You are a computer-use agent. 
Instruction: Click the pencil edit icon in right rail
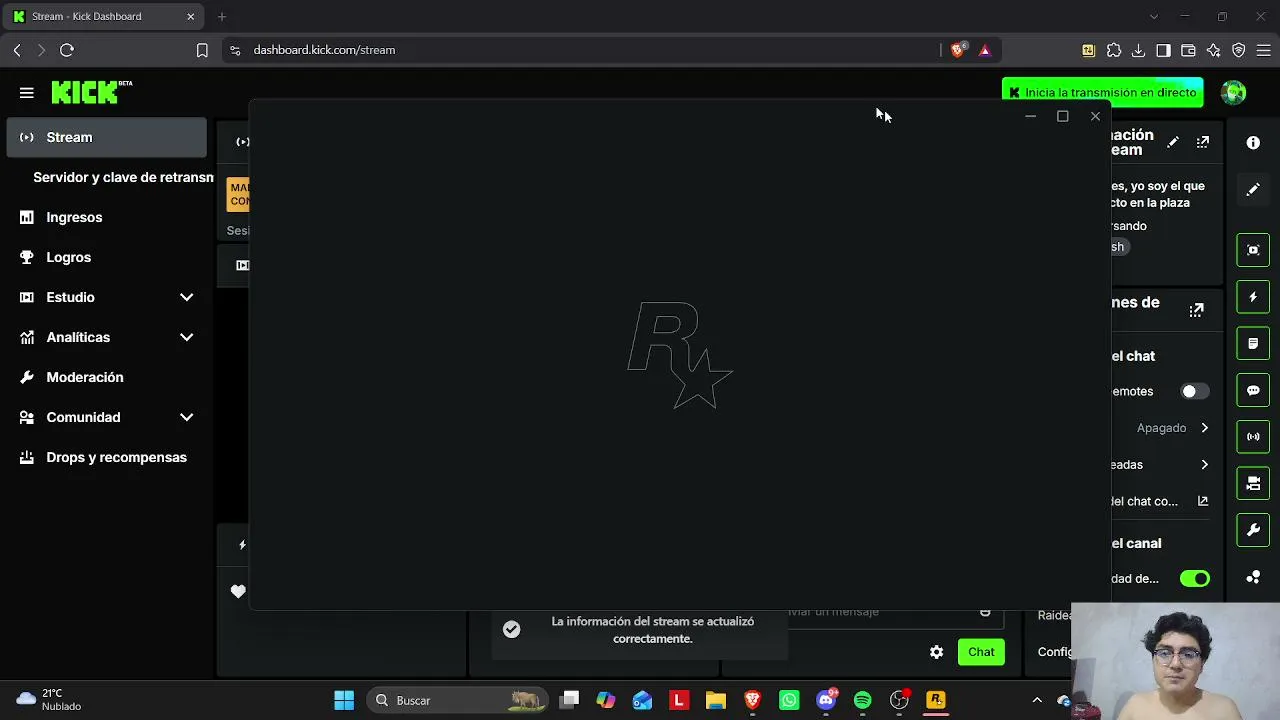(1253, 189)
